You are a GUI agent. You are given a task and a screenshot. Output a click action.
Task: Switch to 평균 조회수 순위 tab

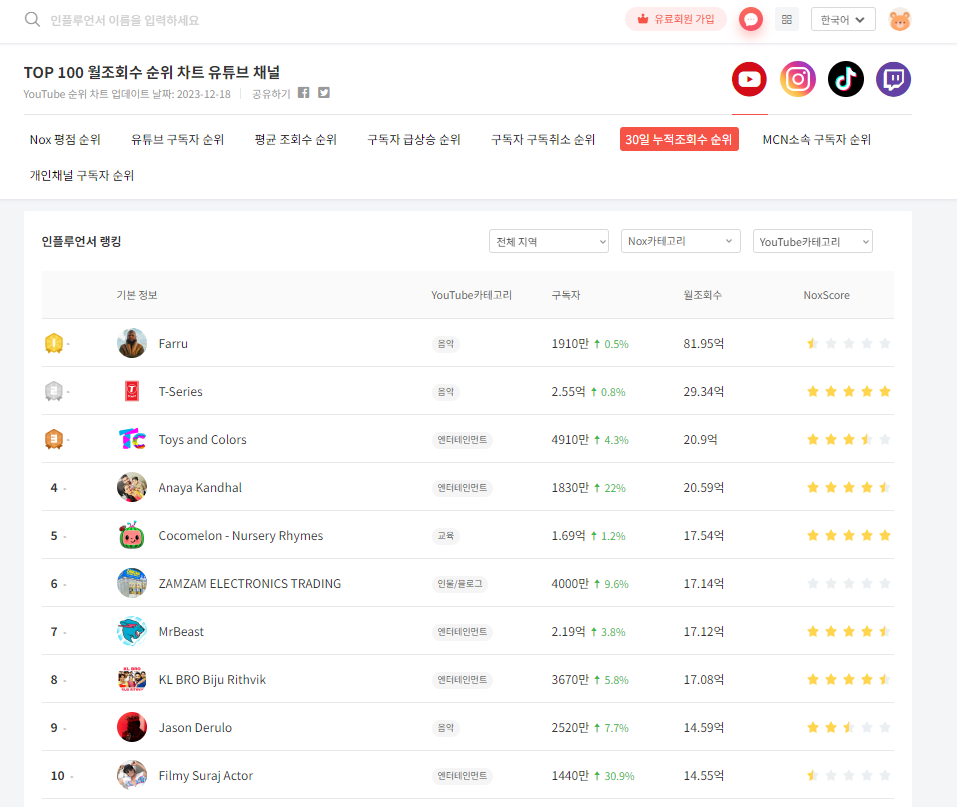coord(296,139)
